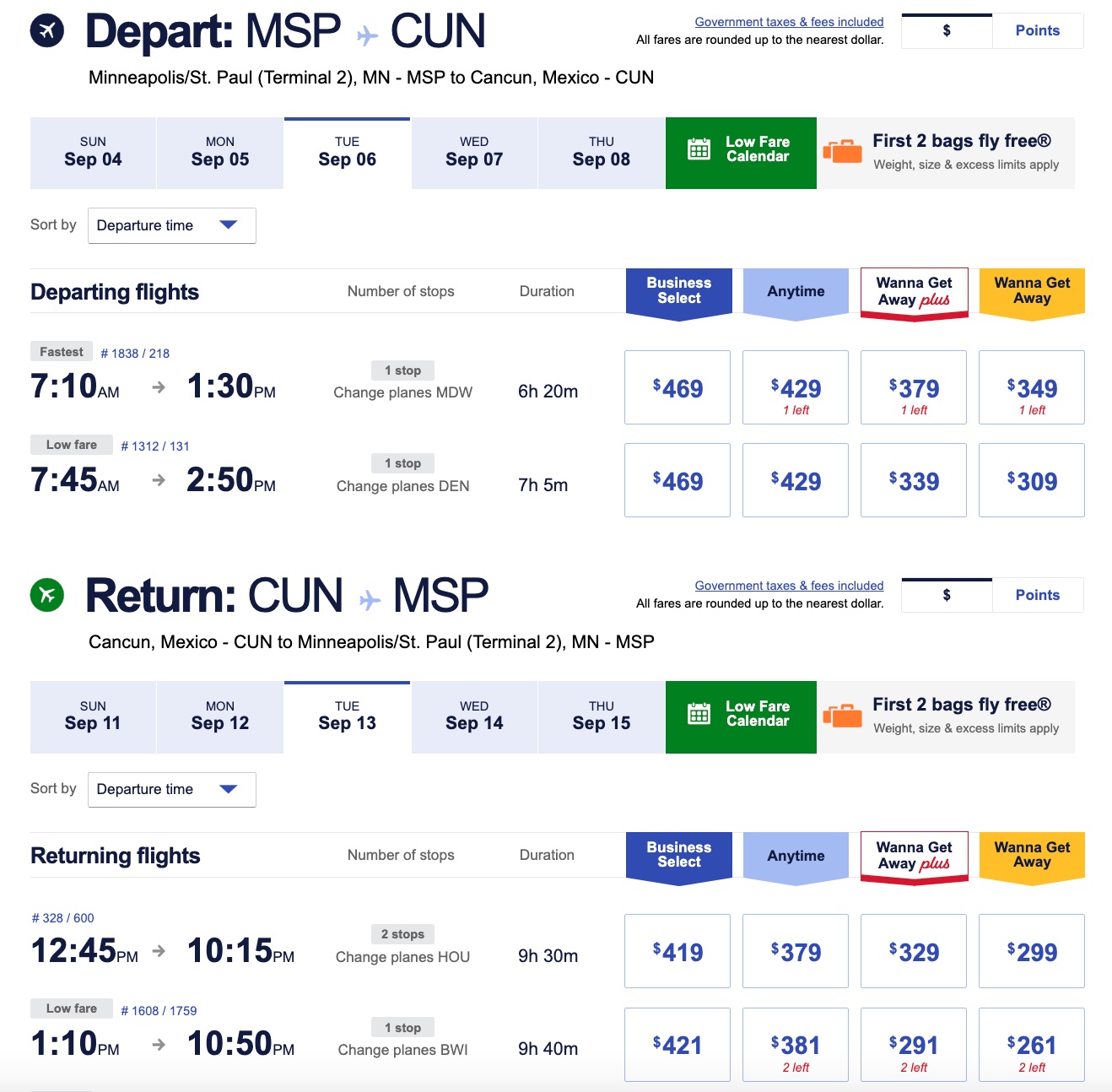Click the Departure time dropdown arrow

pos(228,225)
